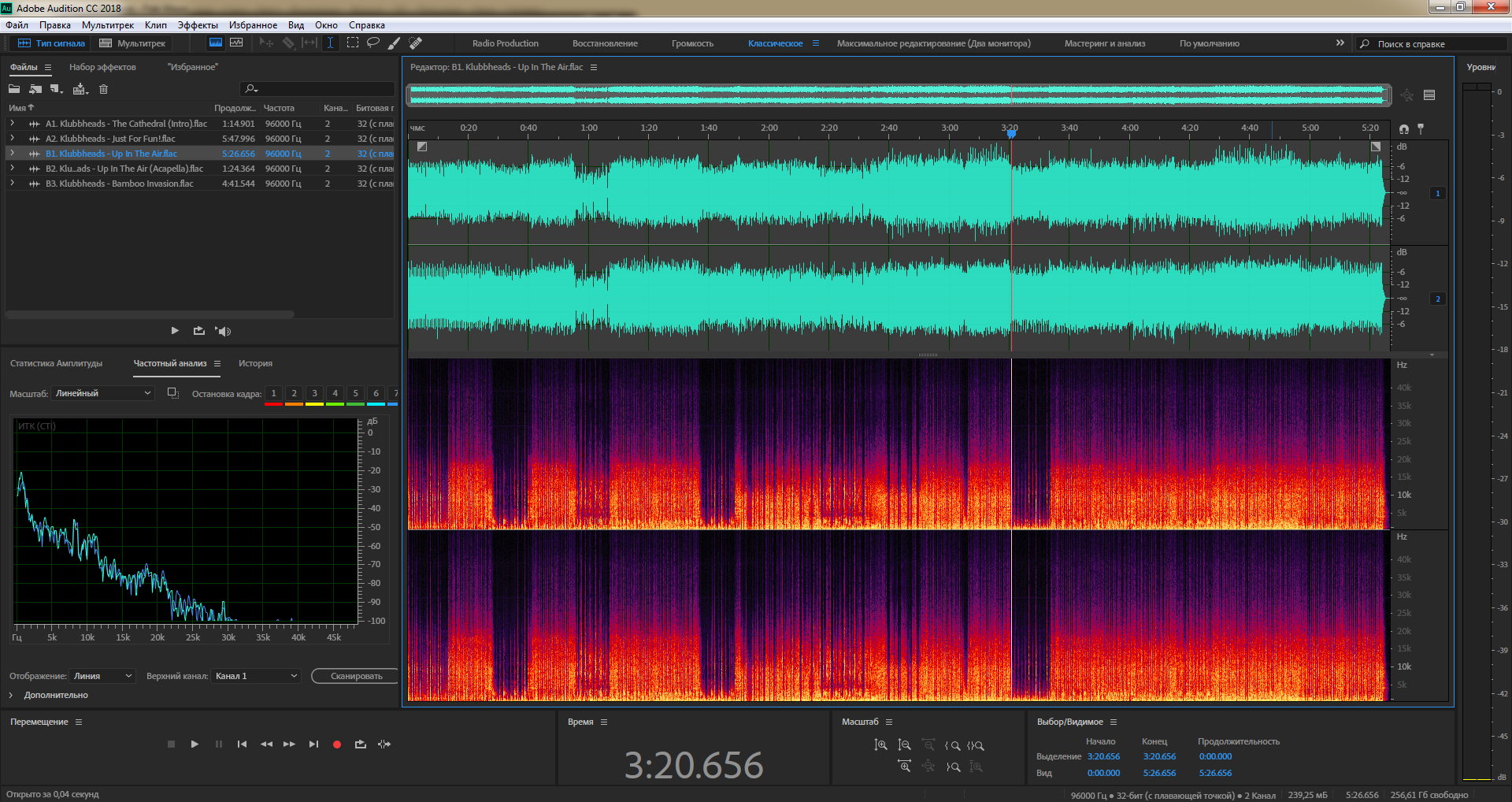The image size is (1512, 802).
Task: Click the playhead marker at 3:20
Action: (x=1011, y=133)
